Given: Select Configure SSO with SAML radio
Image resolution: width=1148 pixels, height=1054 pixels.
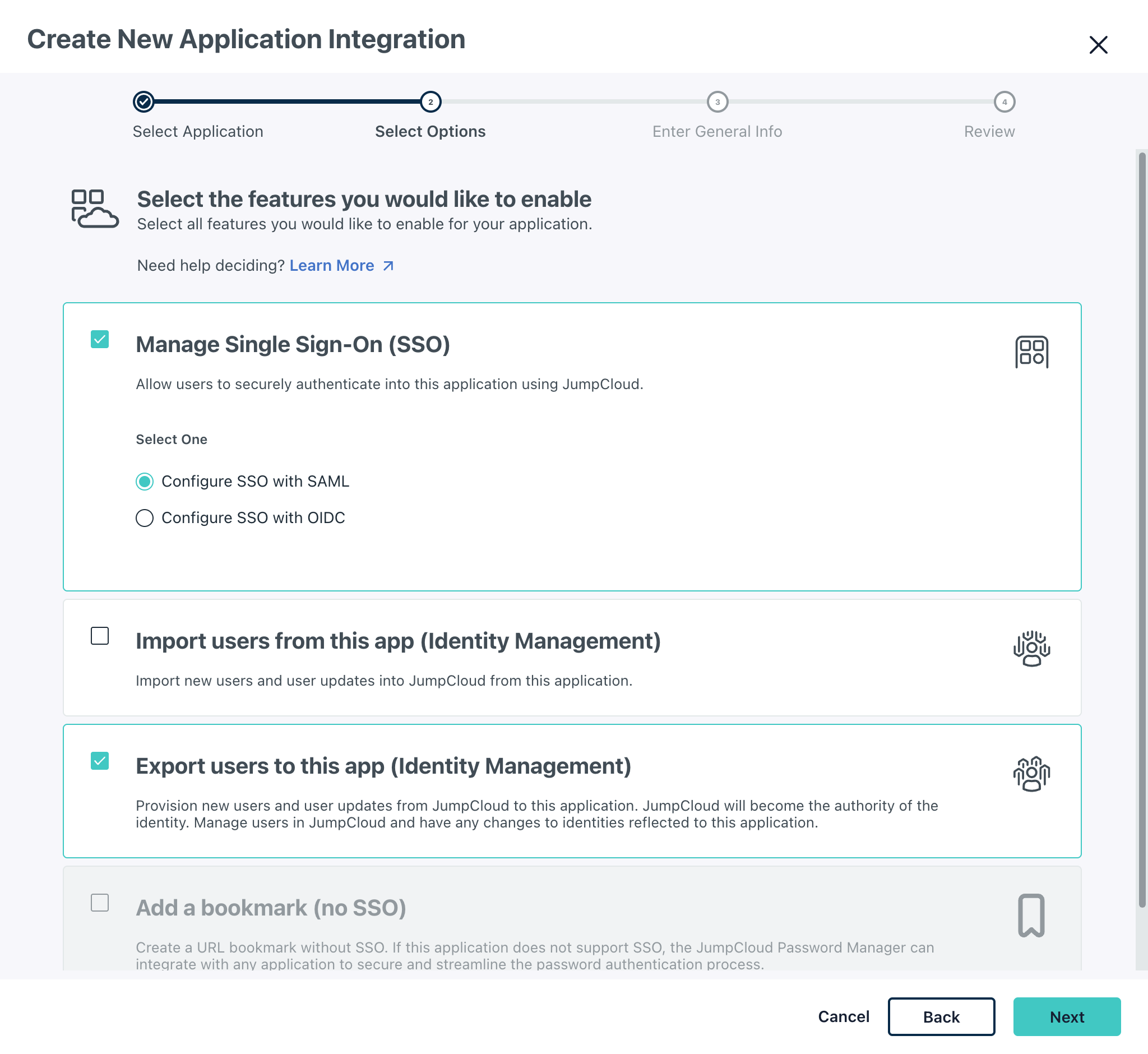Looking at the screenshot, I should coord(145,482).
